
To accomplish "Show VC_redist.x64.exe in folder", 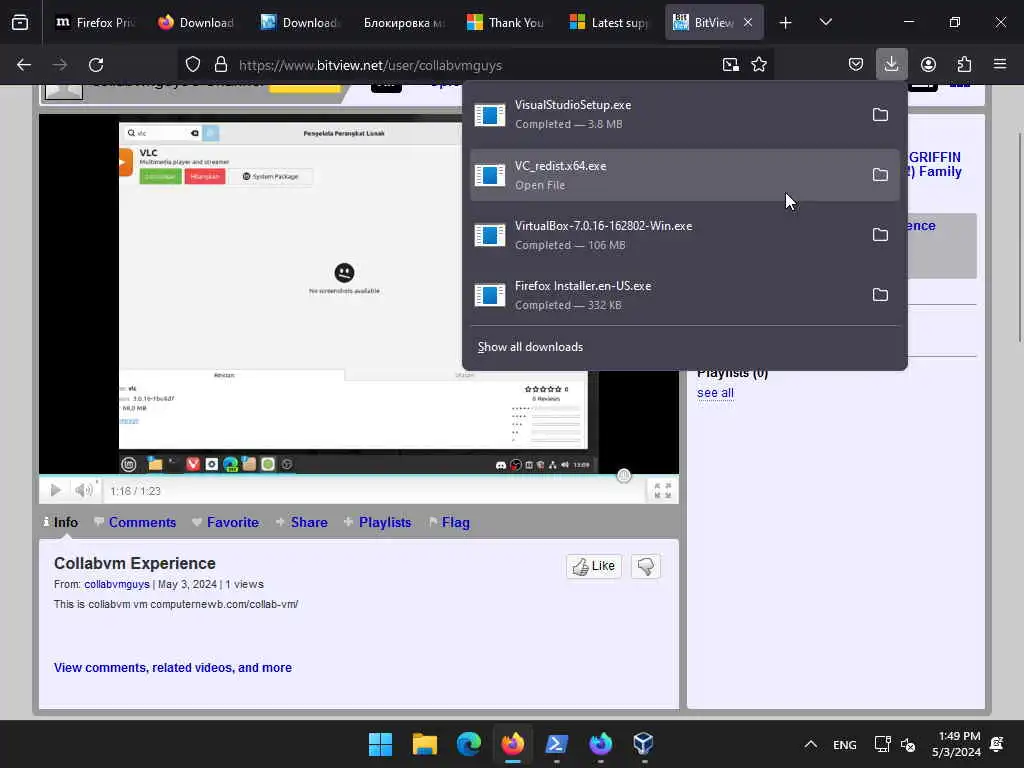I will (880, 175).
